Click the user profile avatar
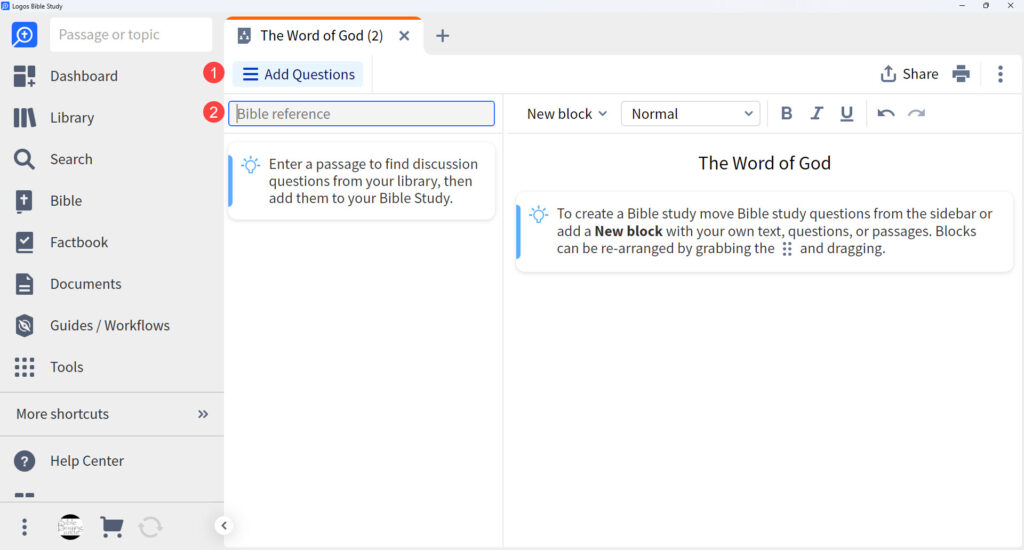 tap(70, 526)
